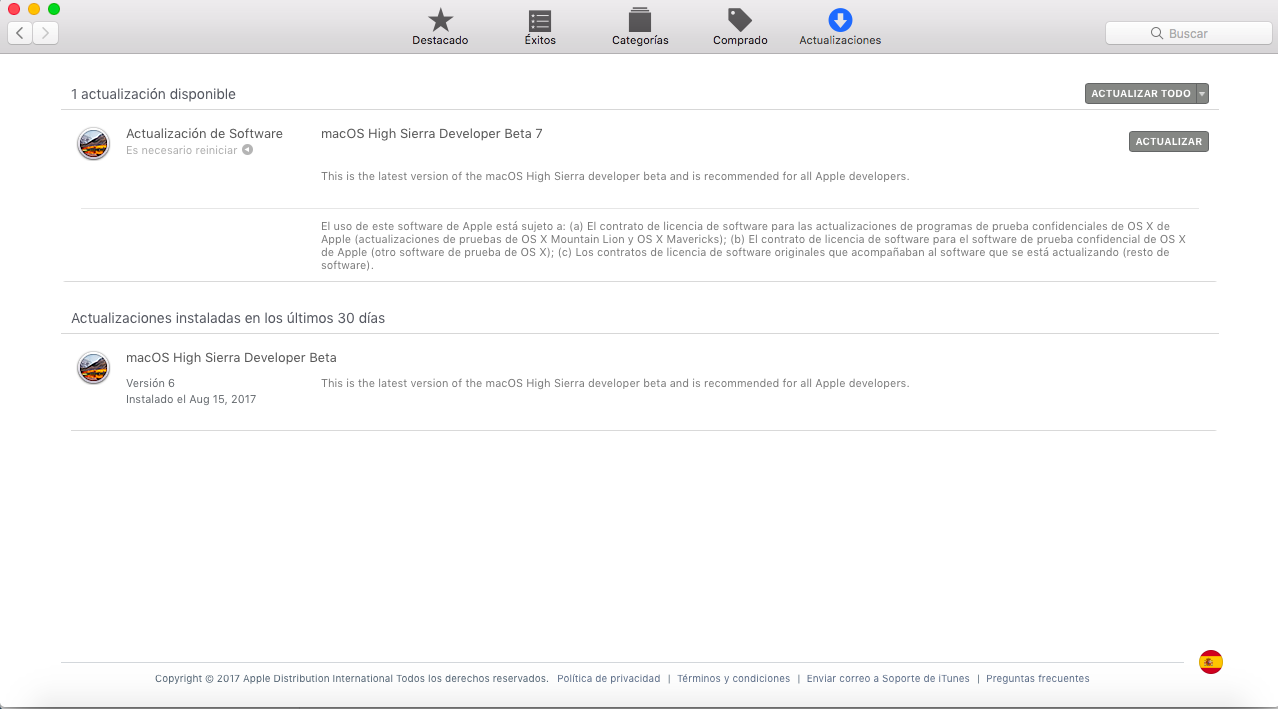Go forward with the right arrow
Viewport: 1278px width, 709px height.
tap(46, 33)
